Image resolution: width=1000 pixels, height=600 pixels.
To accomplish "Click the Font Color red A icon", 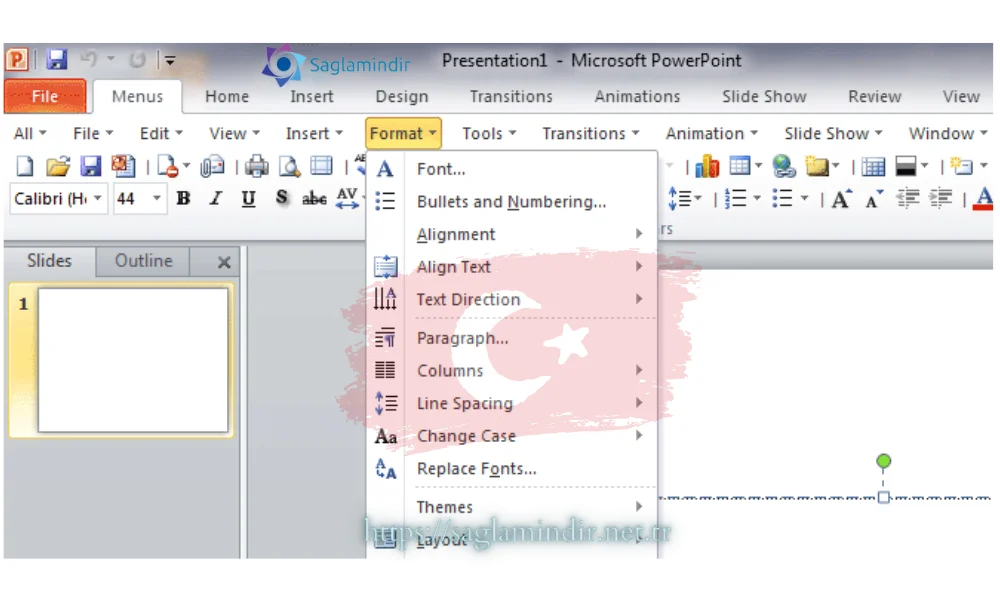I will pyautogui.click(x=984, y=198).
